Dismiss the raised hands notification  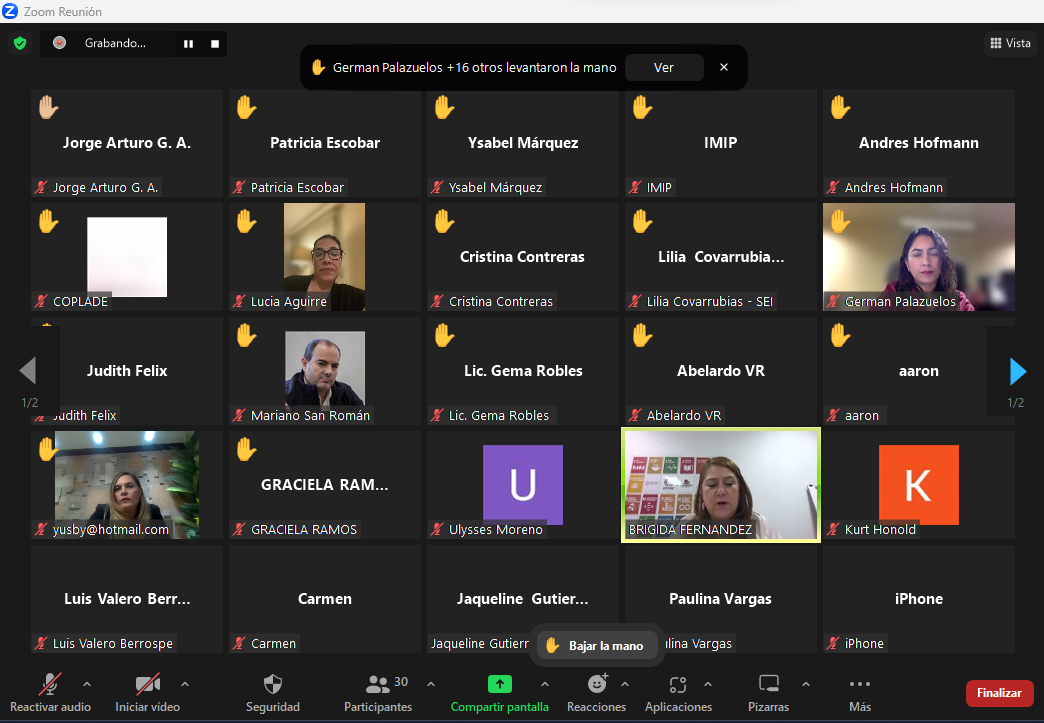[x=724, y=67]
